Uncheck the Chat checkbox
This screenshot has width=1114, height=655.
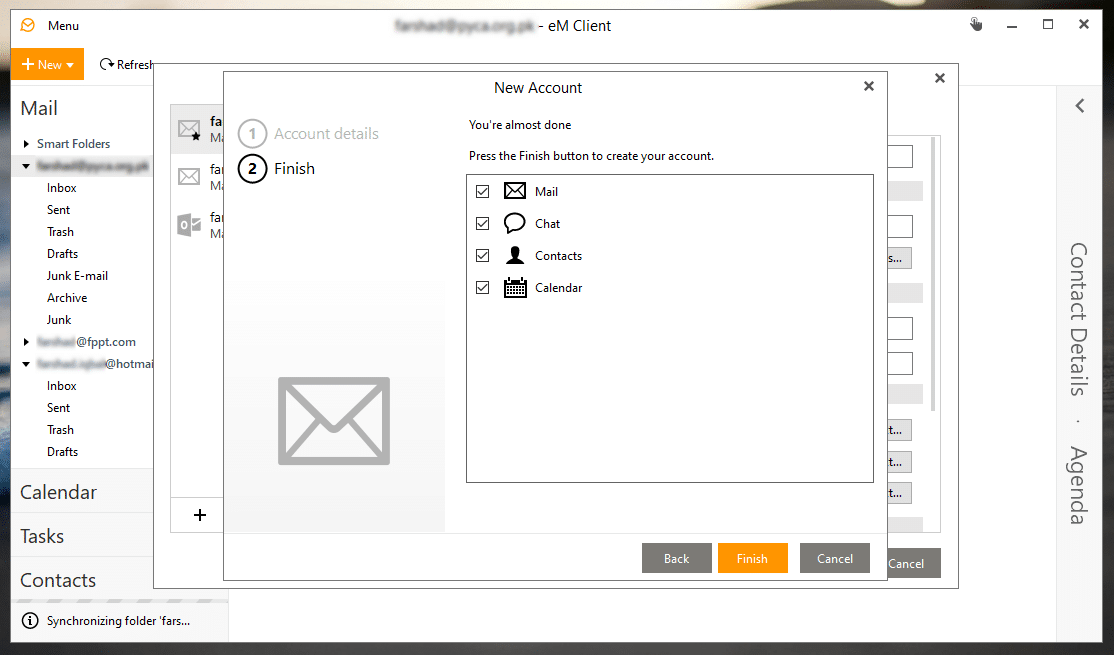(x=483, y=223)
